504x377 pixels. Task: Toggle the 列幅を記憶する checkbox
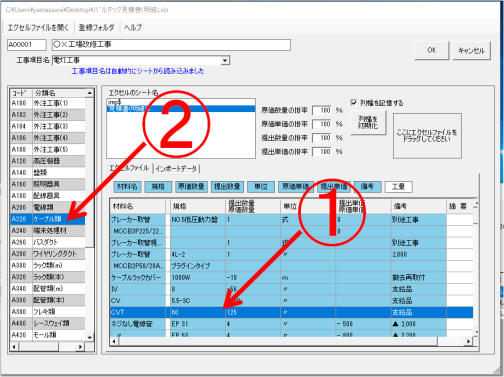tap(354, 102)
